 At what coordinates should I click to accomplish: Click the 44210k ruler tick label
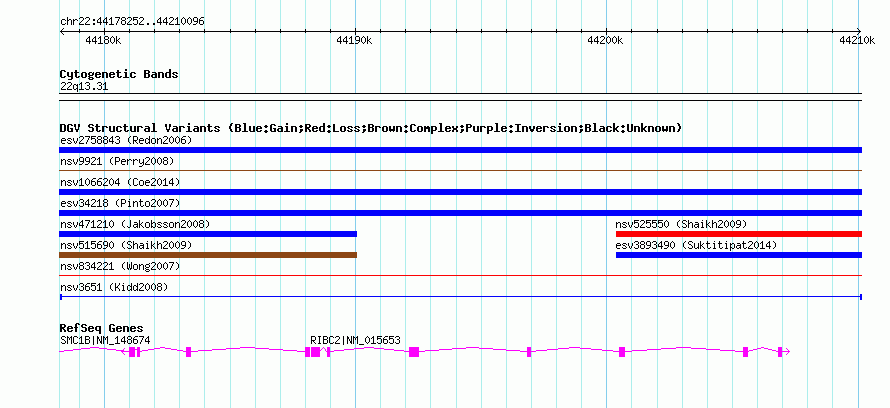tap(857, 40)
